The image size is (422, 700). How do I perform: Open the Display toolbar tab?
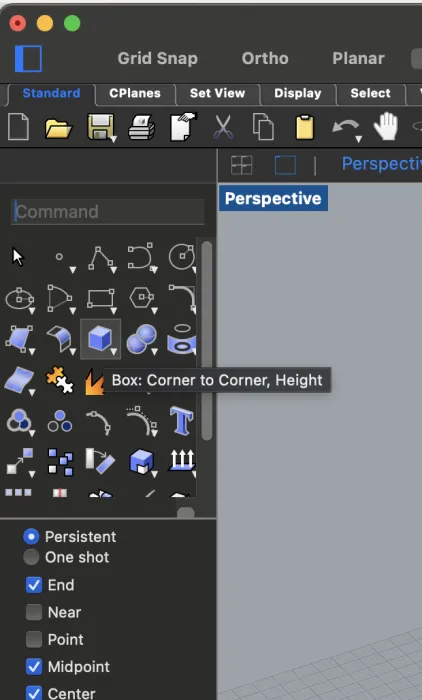click(x=298, y=93)
